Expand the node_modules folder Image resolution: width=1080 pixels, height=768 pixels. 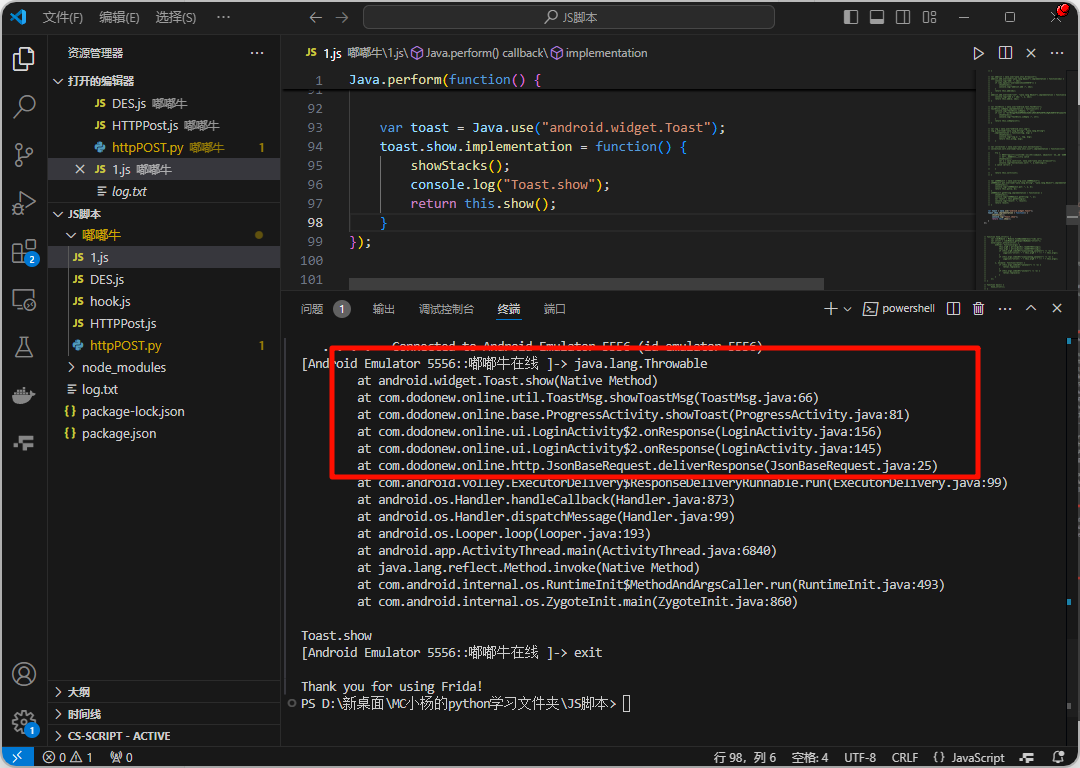123,367
